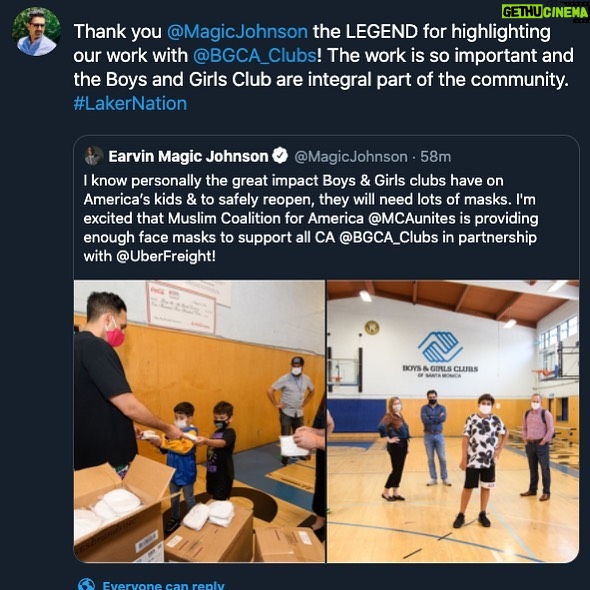The image size is (590, 590).
Task: Click the #LakerNation hashtag
Action: pos(130,103)
